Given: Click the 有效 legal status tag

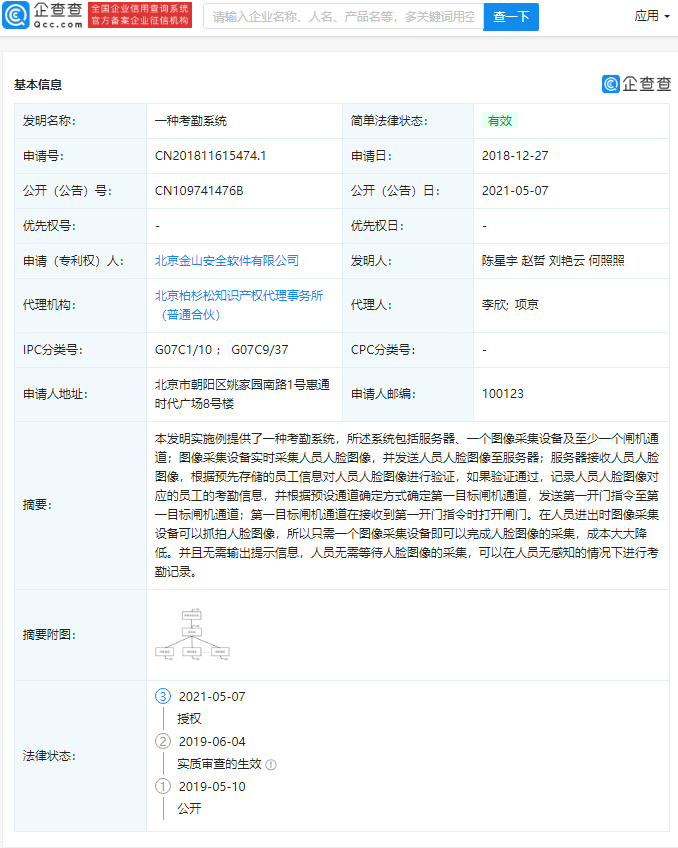Looking at the screenshot, I should tap(500, 121).
